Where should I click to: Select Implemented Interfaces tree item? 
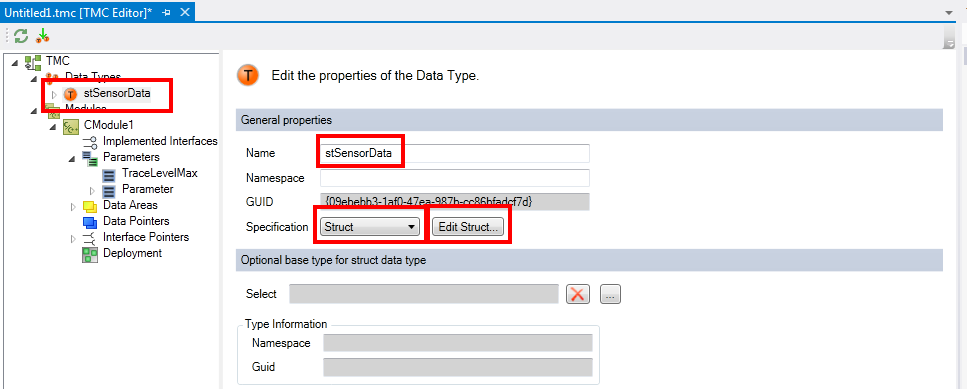(160, 141)
